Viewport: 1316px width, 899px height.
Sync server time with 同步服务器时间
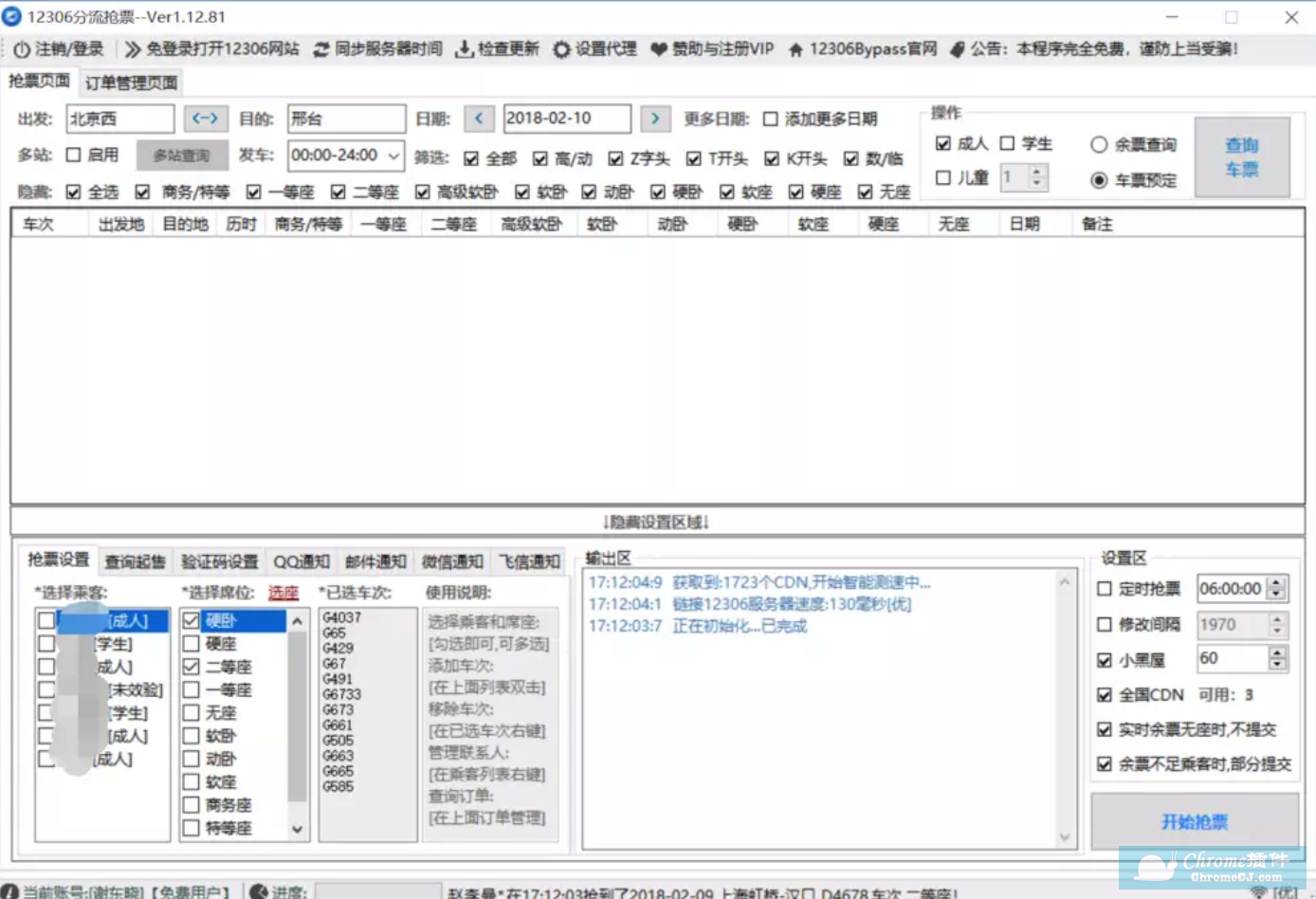(x=377, y=49)
